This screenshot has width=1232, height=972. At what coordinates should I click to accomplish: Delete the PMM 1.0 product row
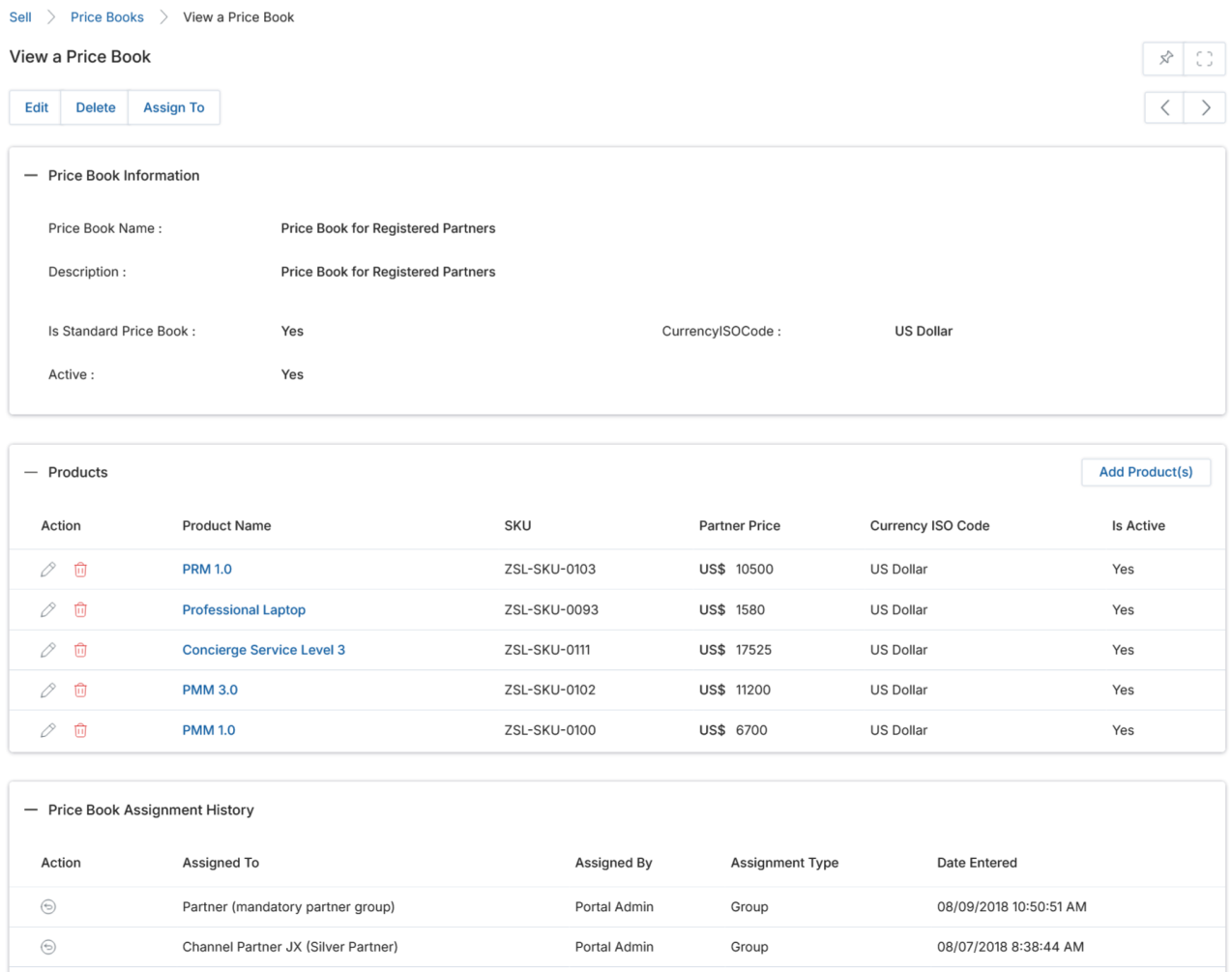click(x=80, y=730)
